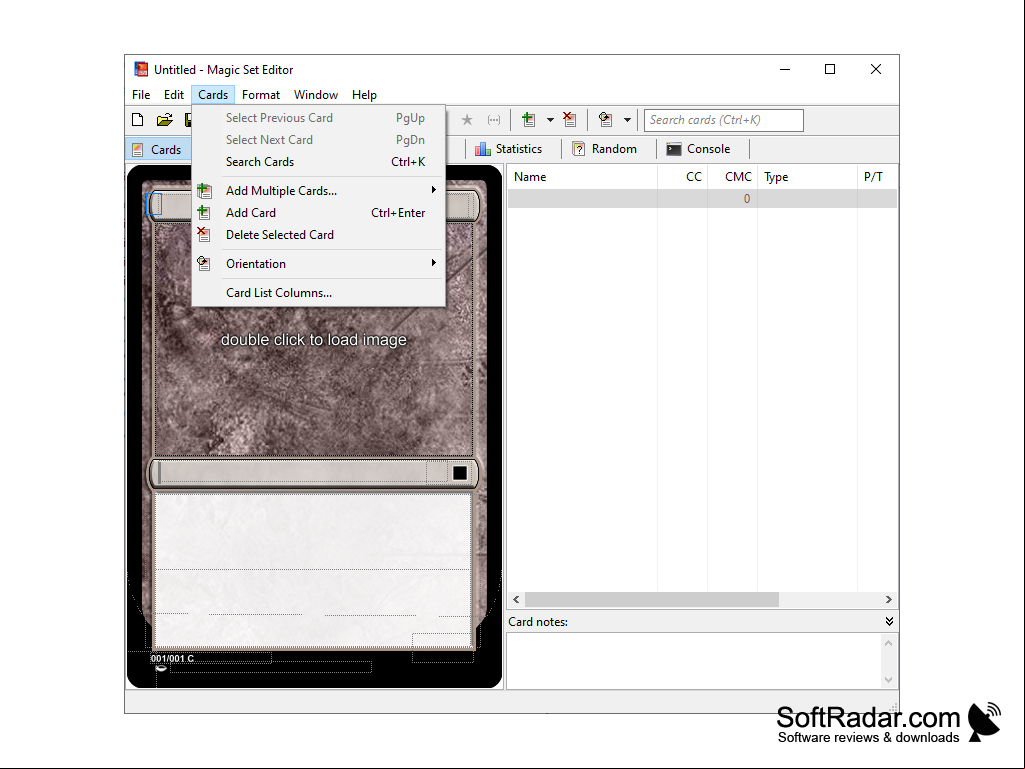Sort card list by Type column

pyautogui.click(x=808, y=177)
